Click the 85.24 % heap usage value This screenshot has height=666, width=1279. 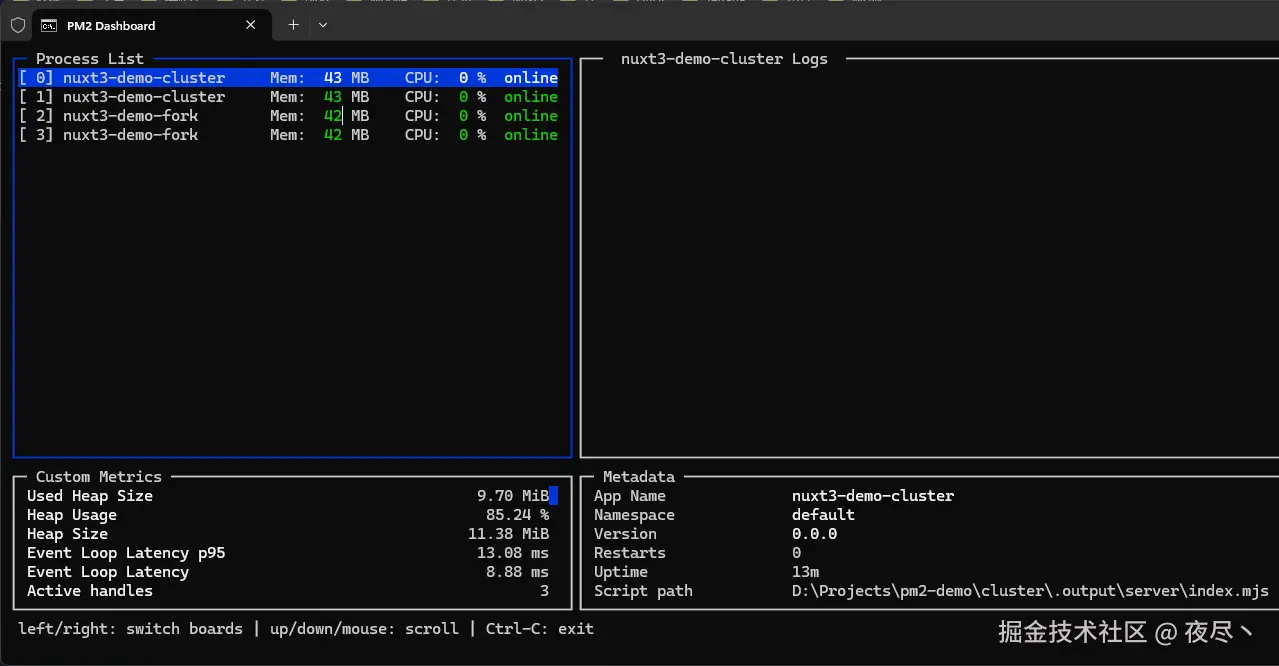pos(517,515)
